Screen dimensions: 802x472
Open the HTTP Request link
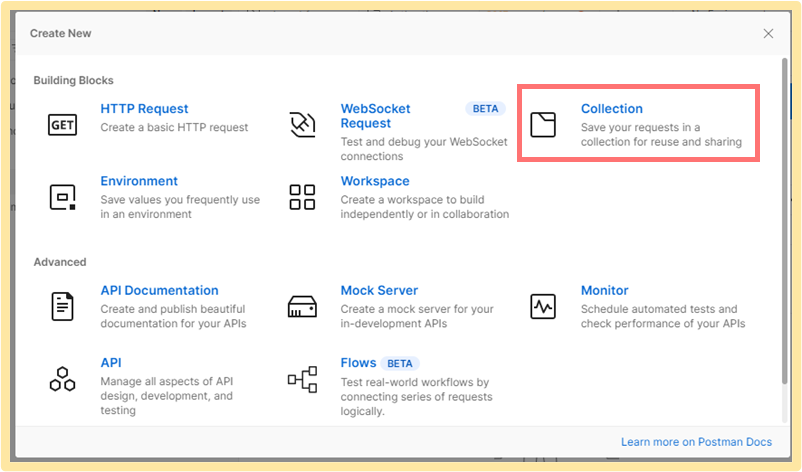(x=144, y=109)
